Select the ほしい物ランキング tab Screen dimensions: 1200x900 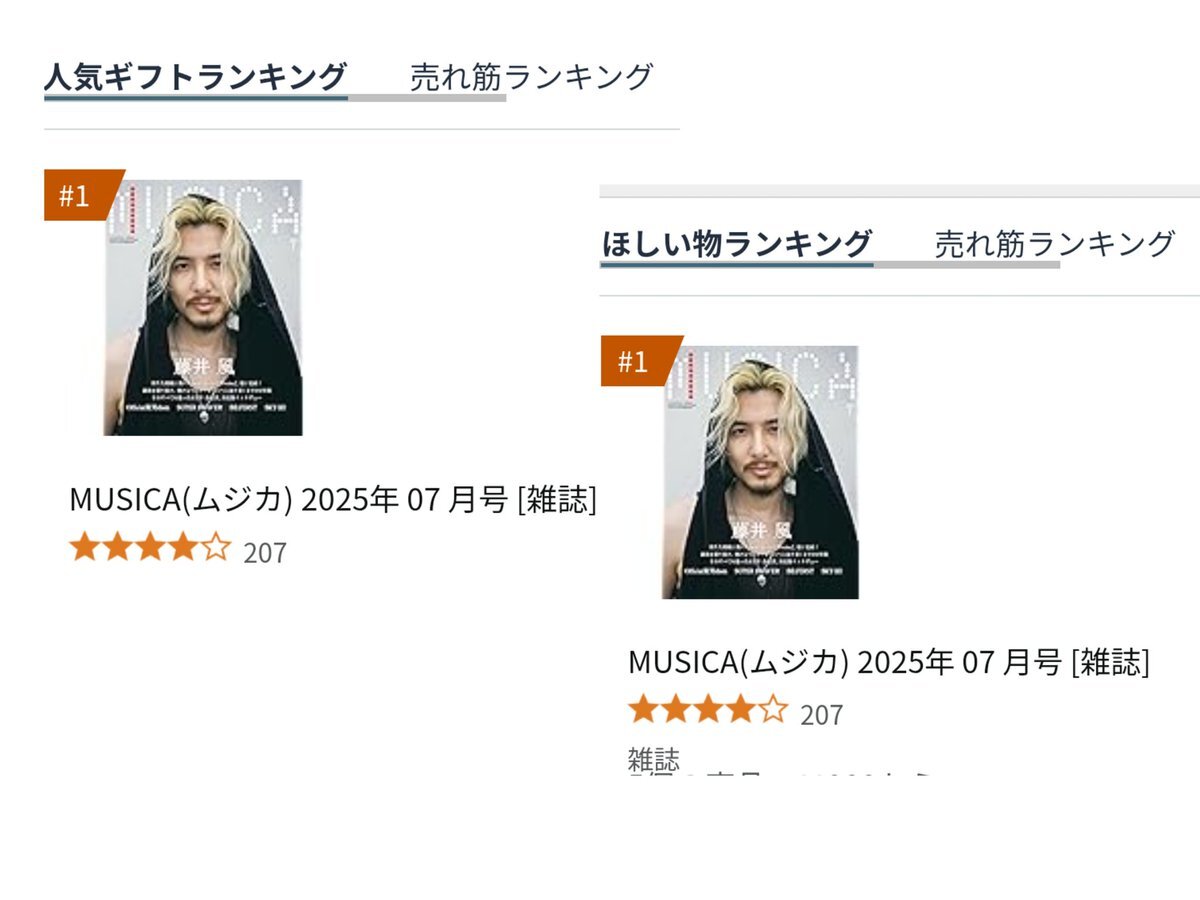tap(737, 243)
